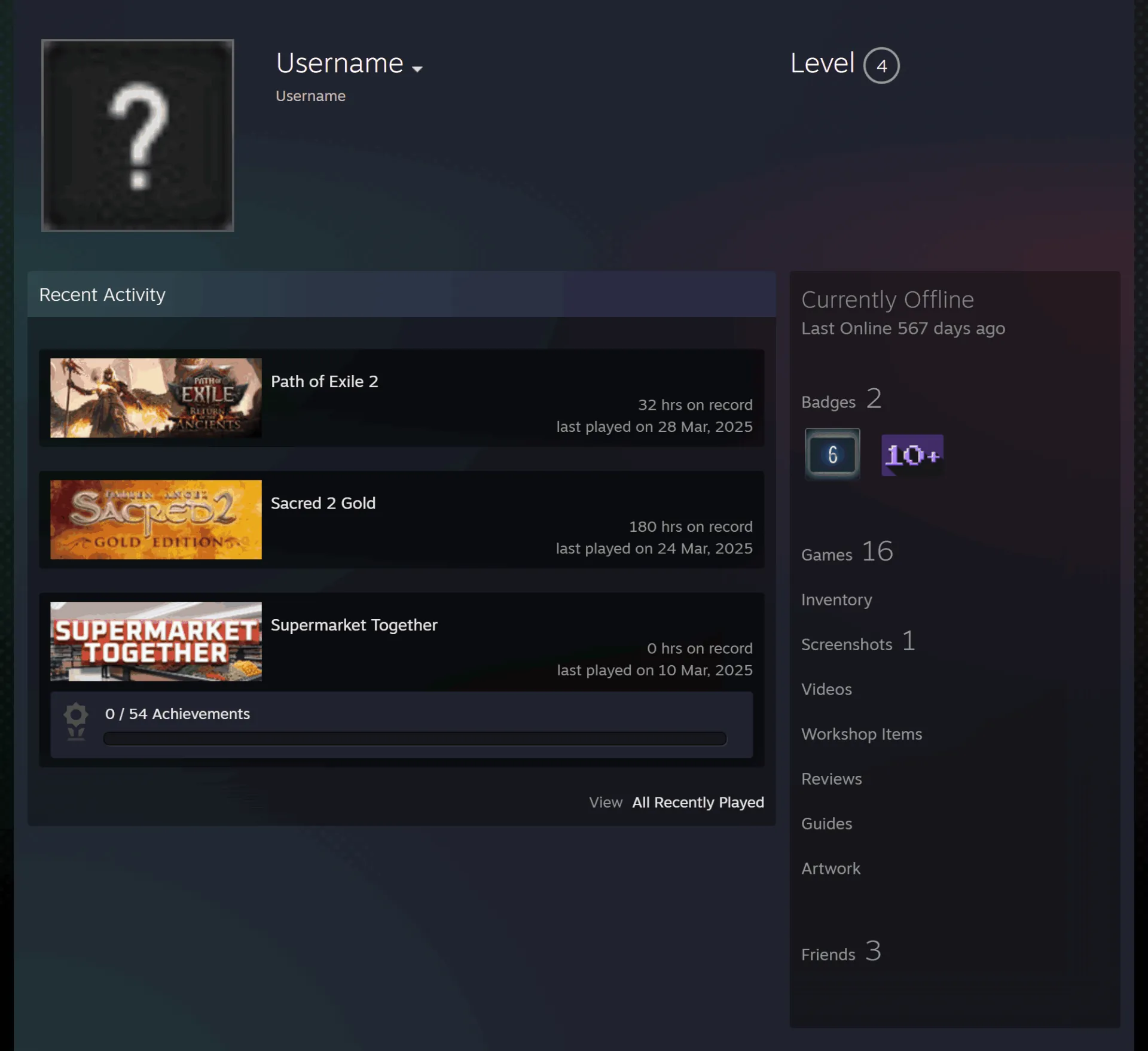The height and width of the screenshot is (1051, 1148).
Task: Click the blue number 6 badge icon
Action: pos(832,455)
